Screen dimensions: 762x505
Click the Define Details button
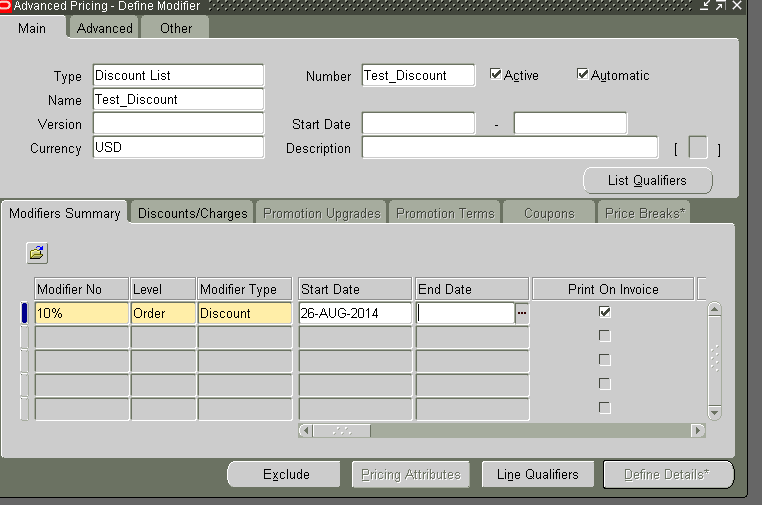click(668, 474)
